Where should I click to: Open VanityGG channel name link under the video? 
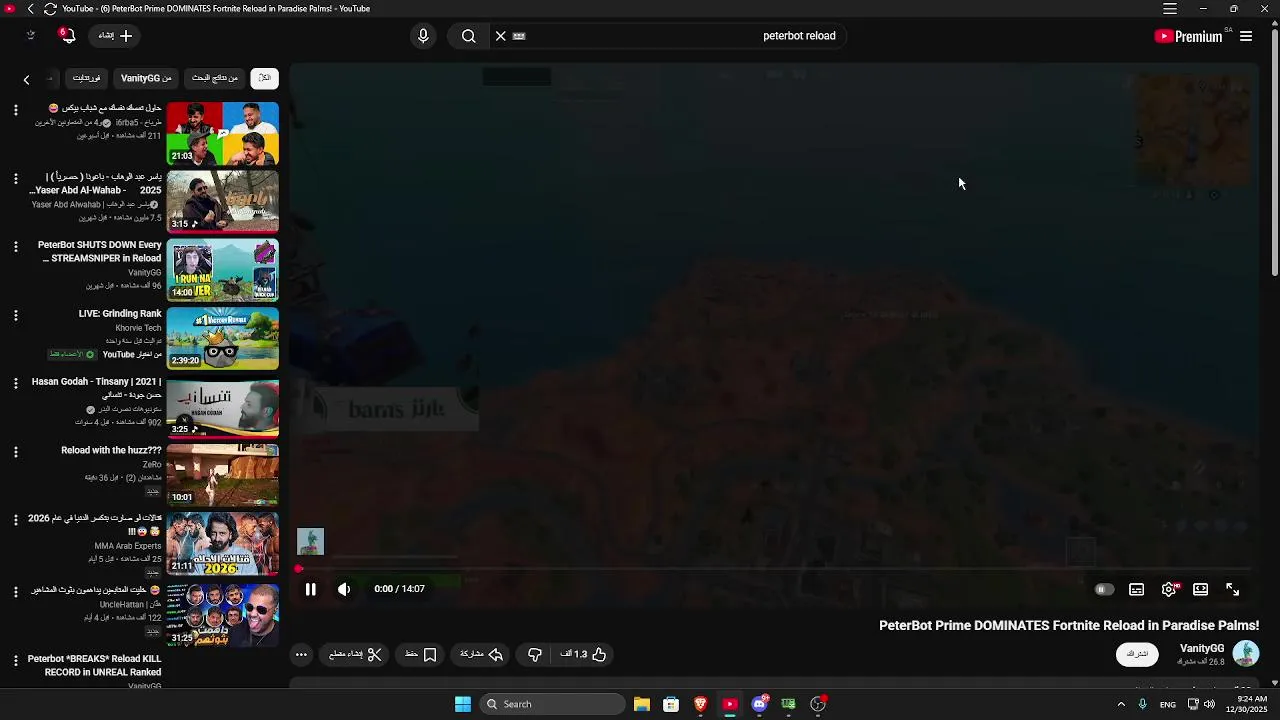tap(1202, 648)
